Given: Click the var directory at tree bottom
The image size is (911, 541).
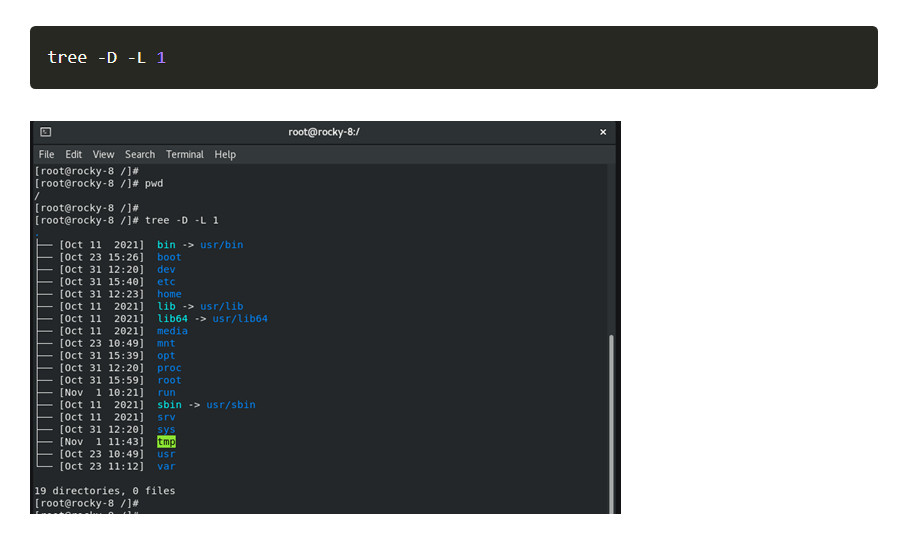Looking at the screenshot, I should [166, 466].
